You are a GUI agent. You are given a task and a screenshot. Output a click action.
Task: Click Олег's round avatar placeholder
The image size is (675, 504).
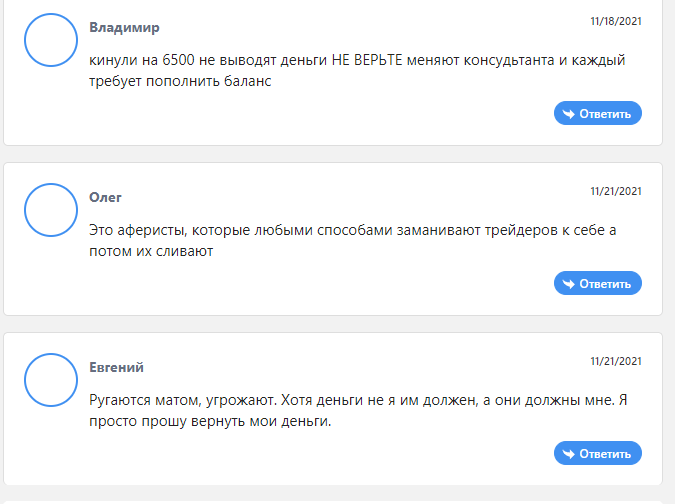tap(51, 210)
